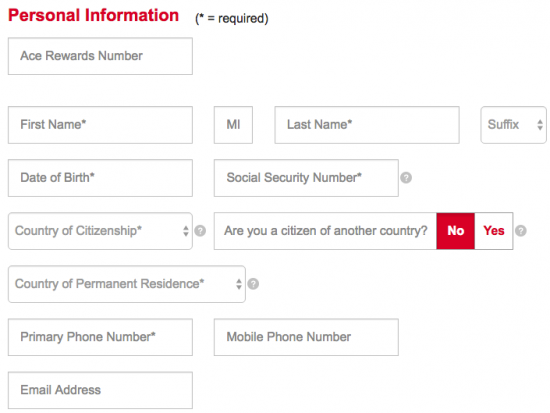The image size is (550, 413).
Task: Open the Suffix dropdown
Action: tap(513, 125)
